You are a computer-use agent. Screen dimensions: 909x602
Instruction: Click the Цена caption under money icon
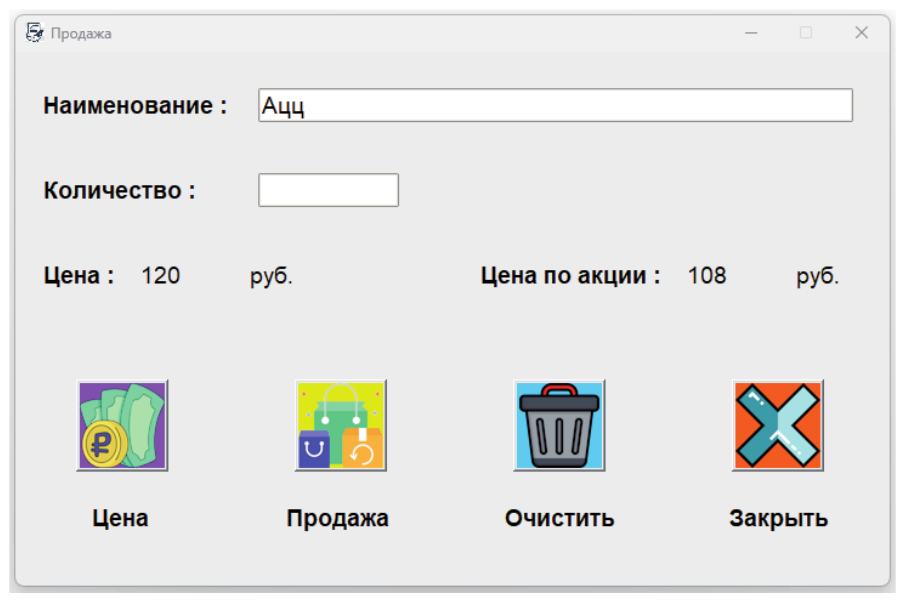tap(121, 518)
